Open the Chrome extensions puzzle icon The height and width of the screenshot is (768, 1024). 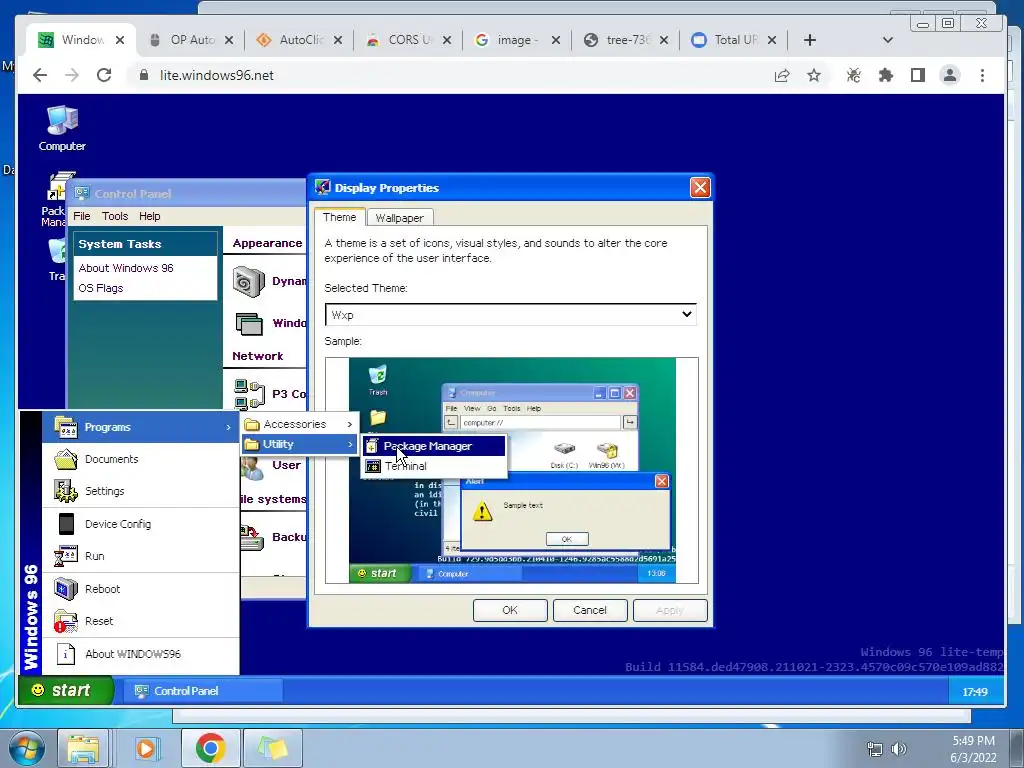(x=886, y=75)
